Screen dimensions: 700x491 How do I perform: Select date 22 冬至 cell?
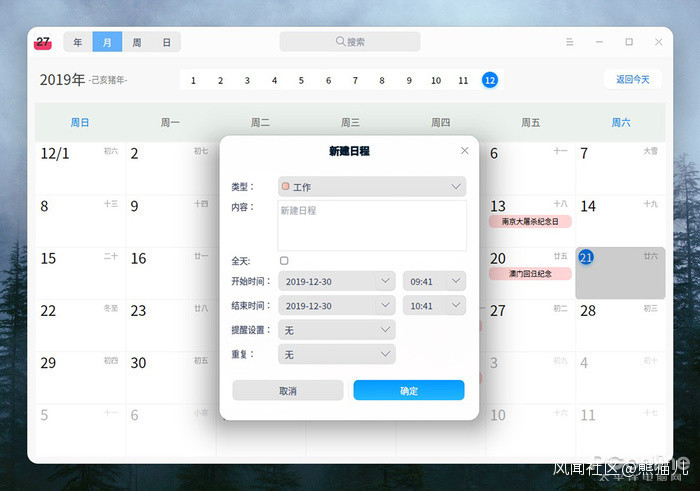tap(80, 325)
